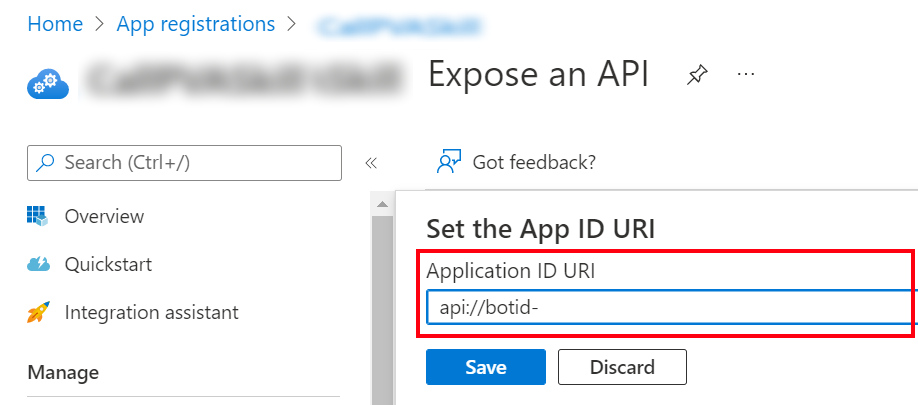The width and height of the screenshot is (918, 405).
Task: Discard the App ID URI changes
Action: tap(622, 367)
